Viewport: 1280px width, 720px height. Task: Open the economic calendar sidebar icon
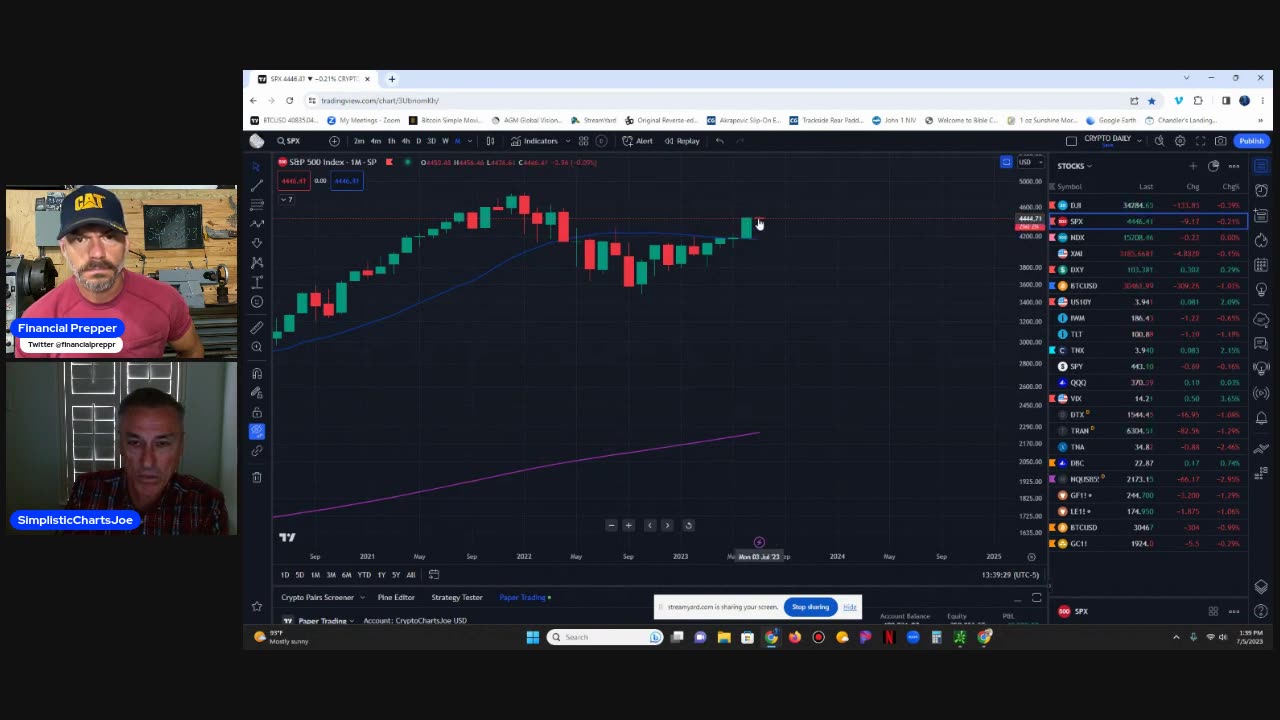(1261, 265)
